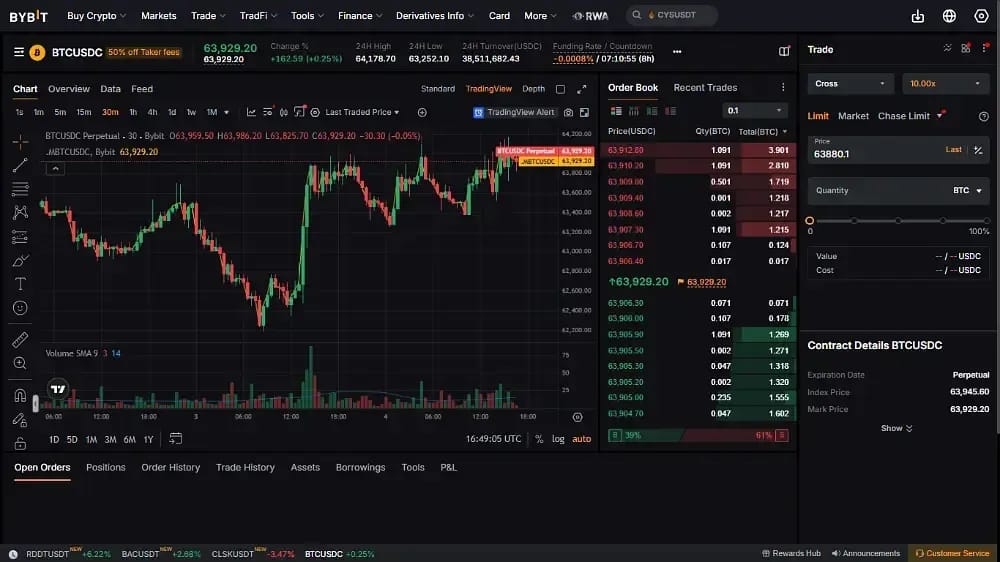Open the language globe icon
Image resolution: width=1000 pixels, height=562 pixels.
(x=949, y=16)
